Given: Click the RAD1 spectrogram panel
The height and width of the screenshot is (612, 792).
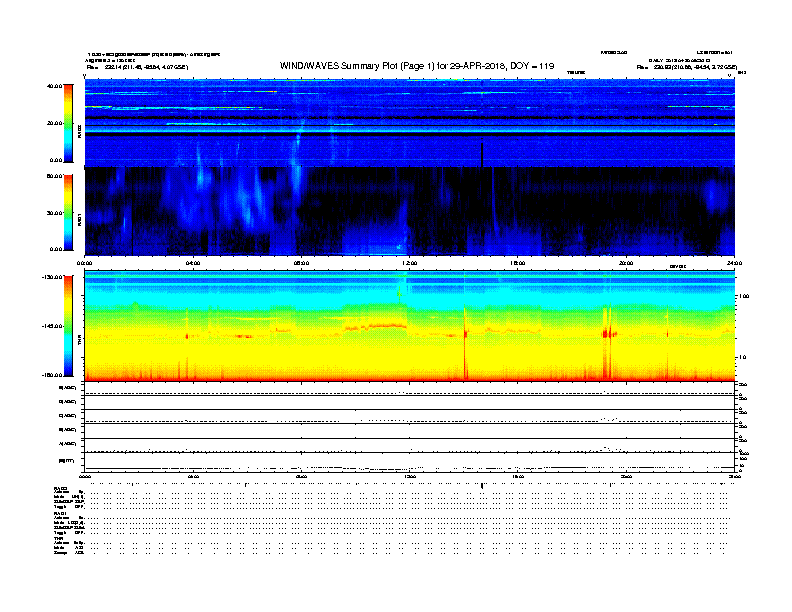Looking at the screenshot, I should coord(410,211).
